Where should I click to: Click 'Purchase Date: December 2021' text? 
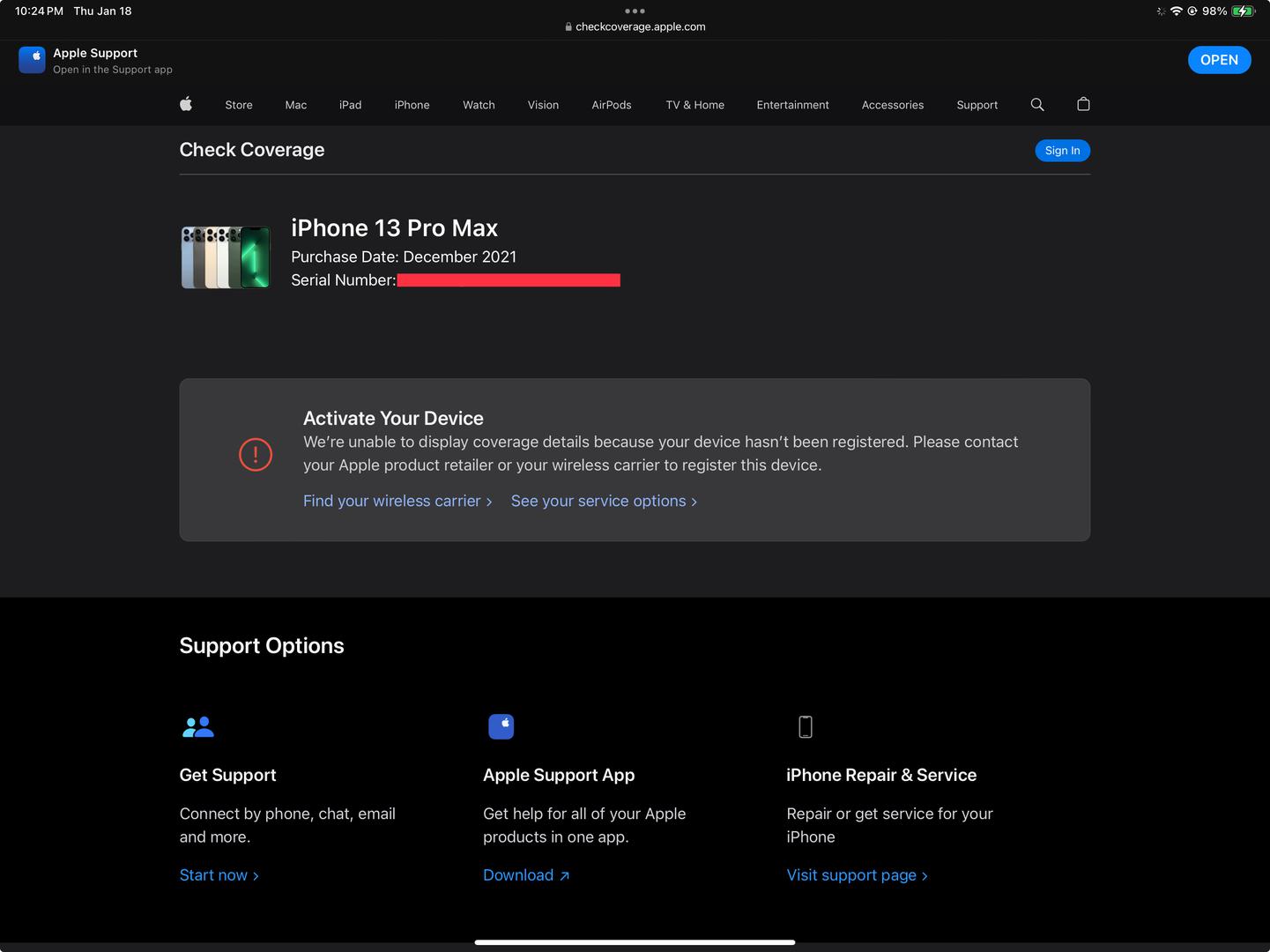404,257
